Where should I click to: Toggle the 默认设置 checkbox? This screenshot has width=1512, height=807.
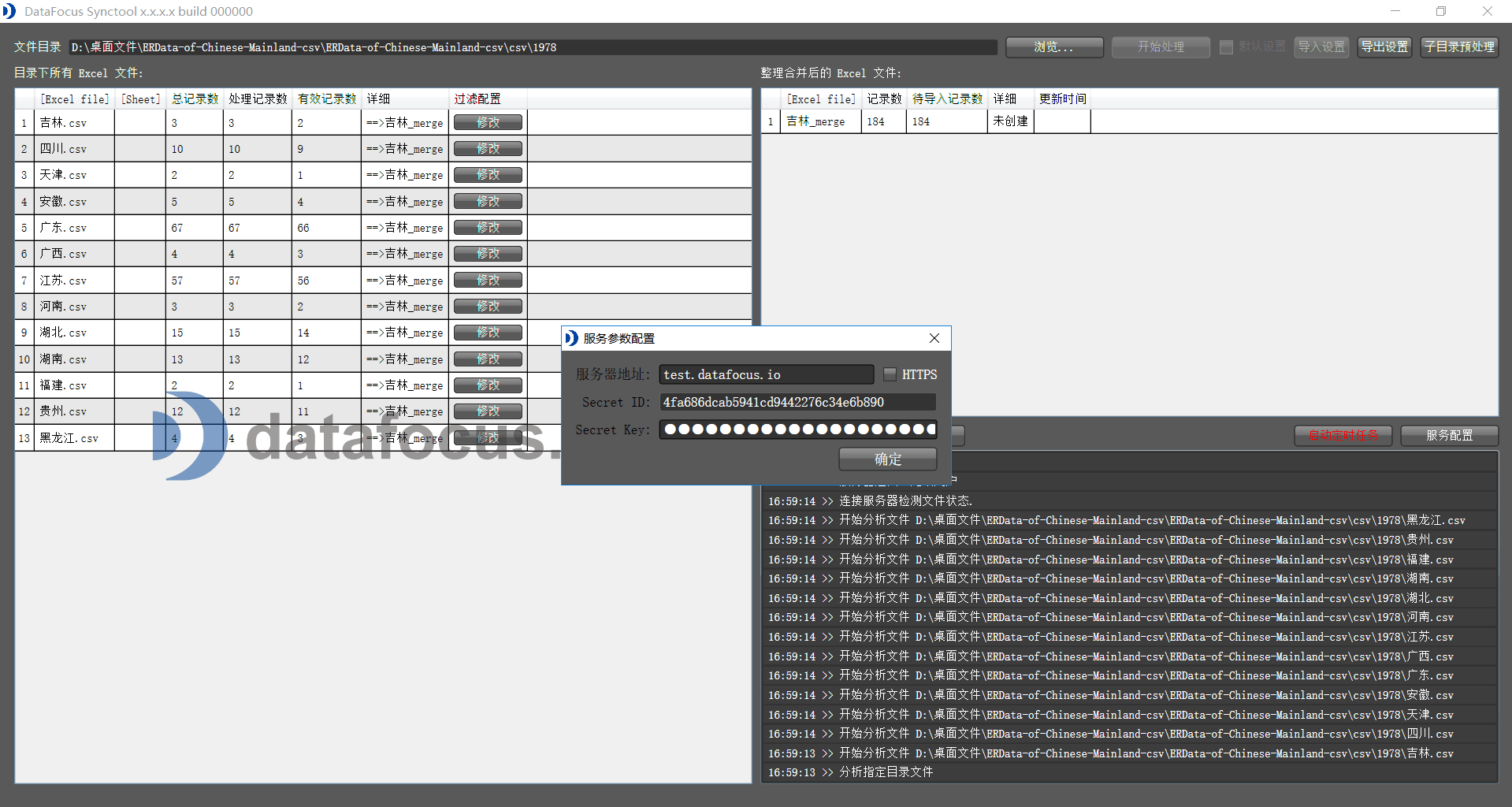pos(1226,47)
